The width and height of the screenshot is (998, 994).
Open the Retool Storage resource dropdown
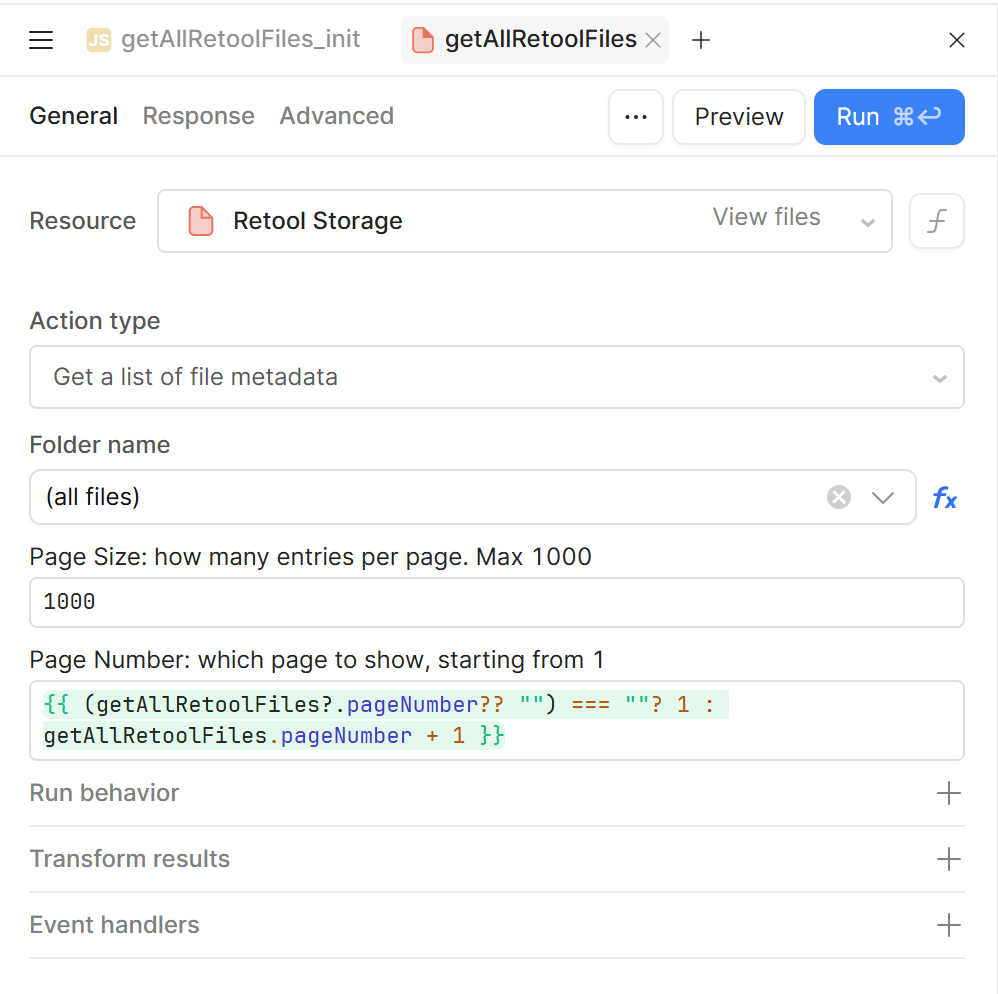point(524,221)
